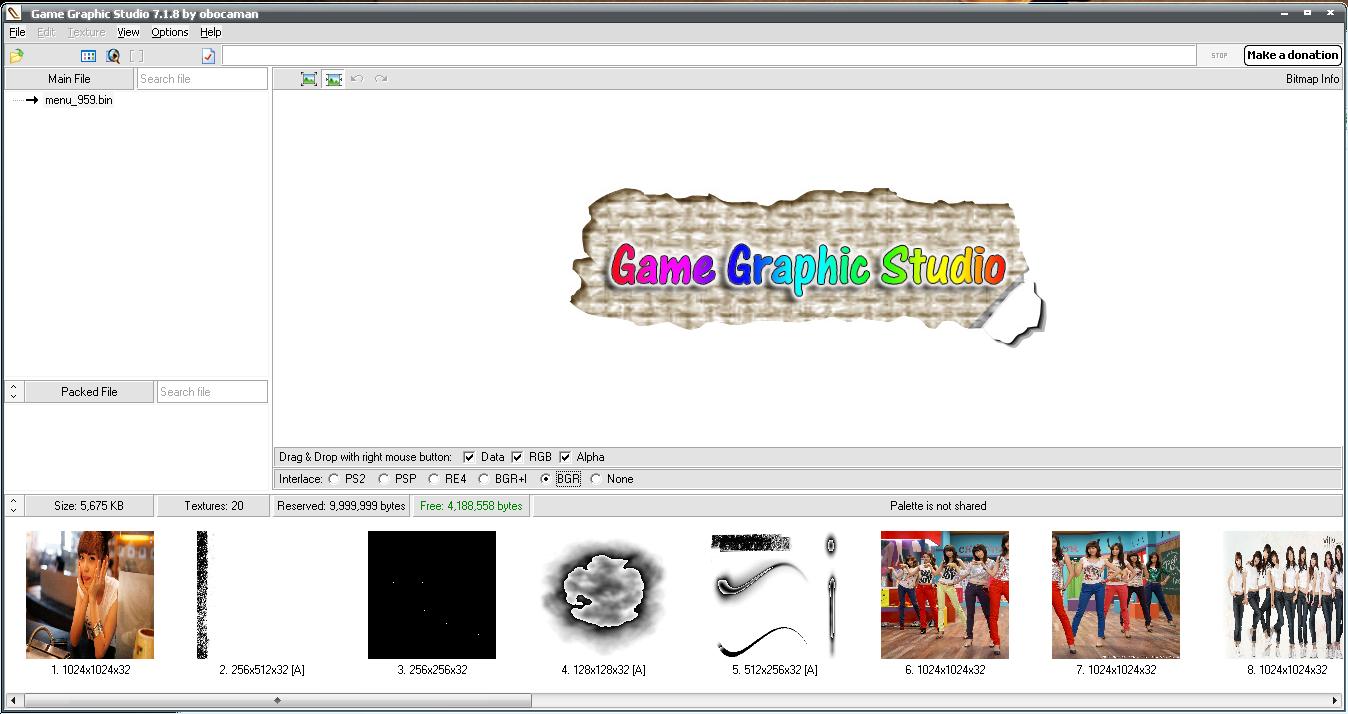
Task: Click the undo arrow icon
Action: 357,79
